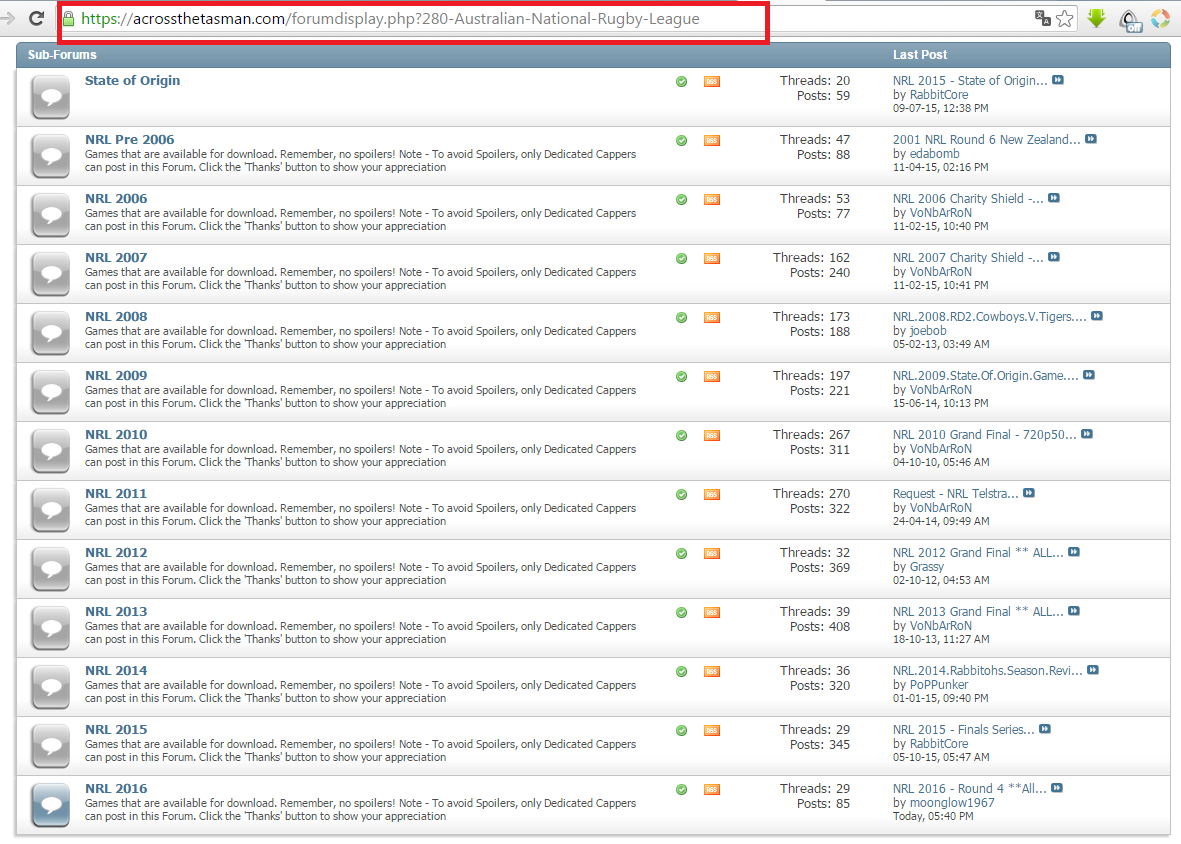This screenshot has width=1181, height=844.
Task: Open RSS feed for NRL 2016
Action: pyautogui.click(x=712, y=790)
